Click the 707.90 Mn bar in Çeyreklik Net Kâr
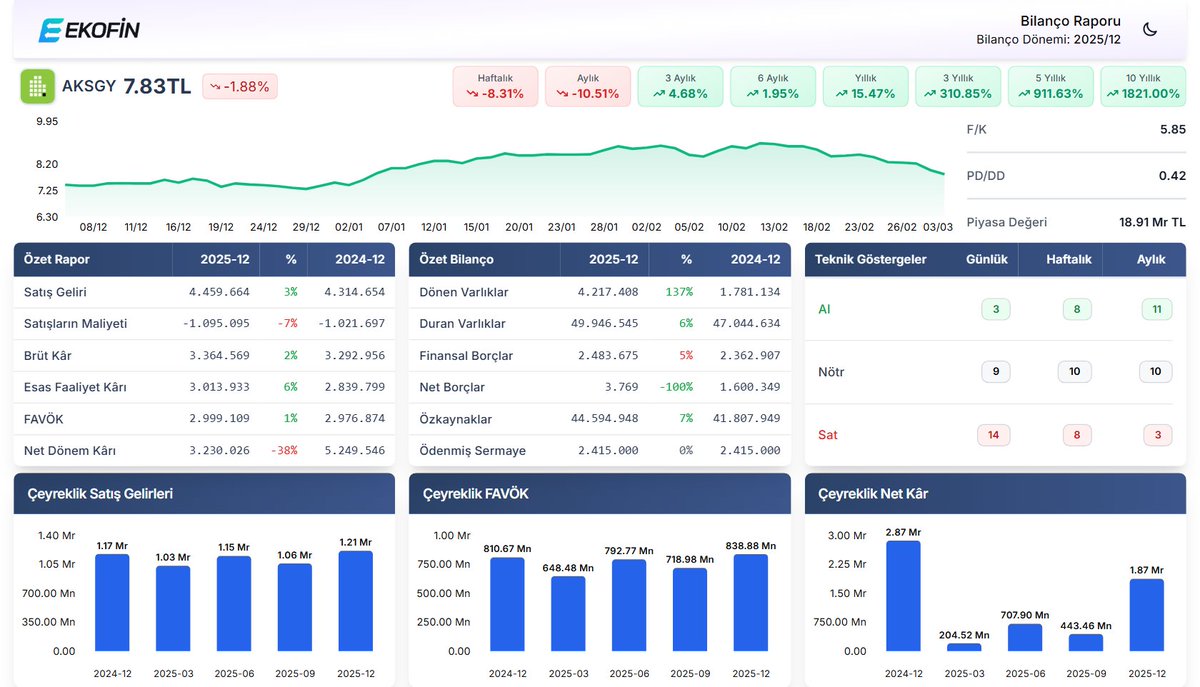This screenshot has width=1200, height=687. click(1025, 638)
